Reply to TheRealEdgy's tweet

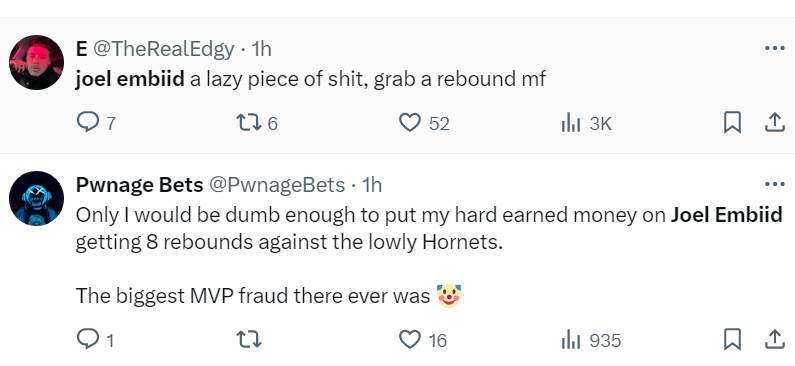(x=87, y=123)
